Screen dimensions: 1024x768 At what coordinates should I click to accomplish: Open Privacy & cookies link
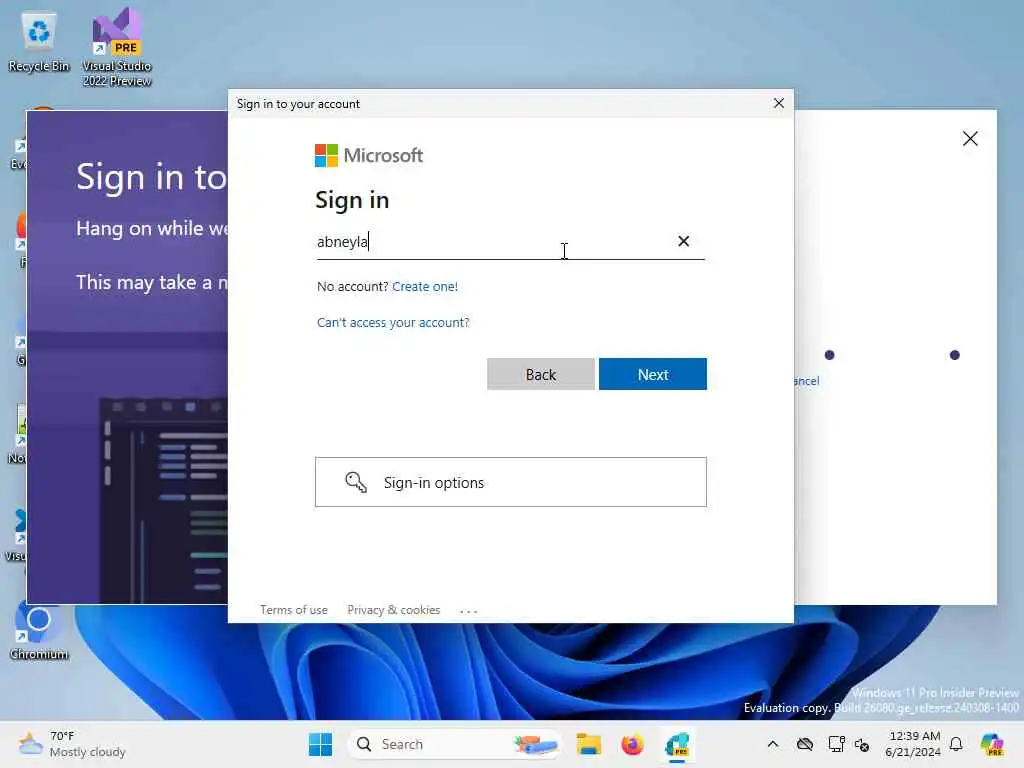click(x=394, y=610)
